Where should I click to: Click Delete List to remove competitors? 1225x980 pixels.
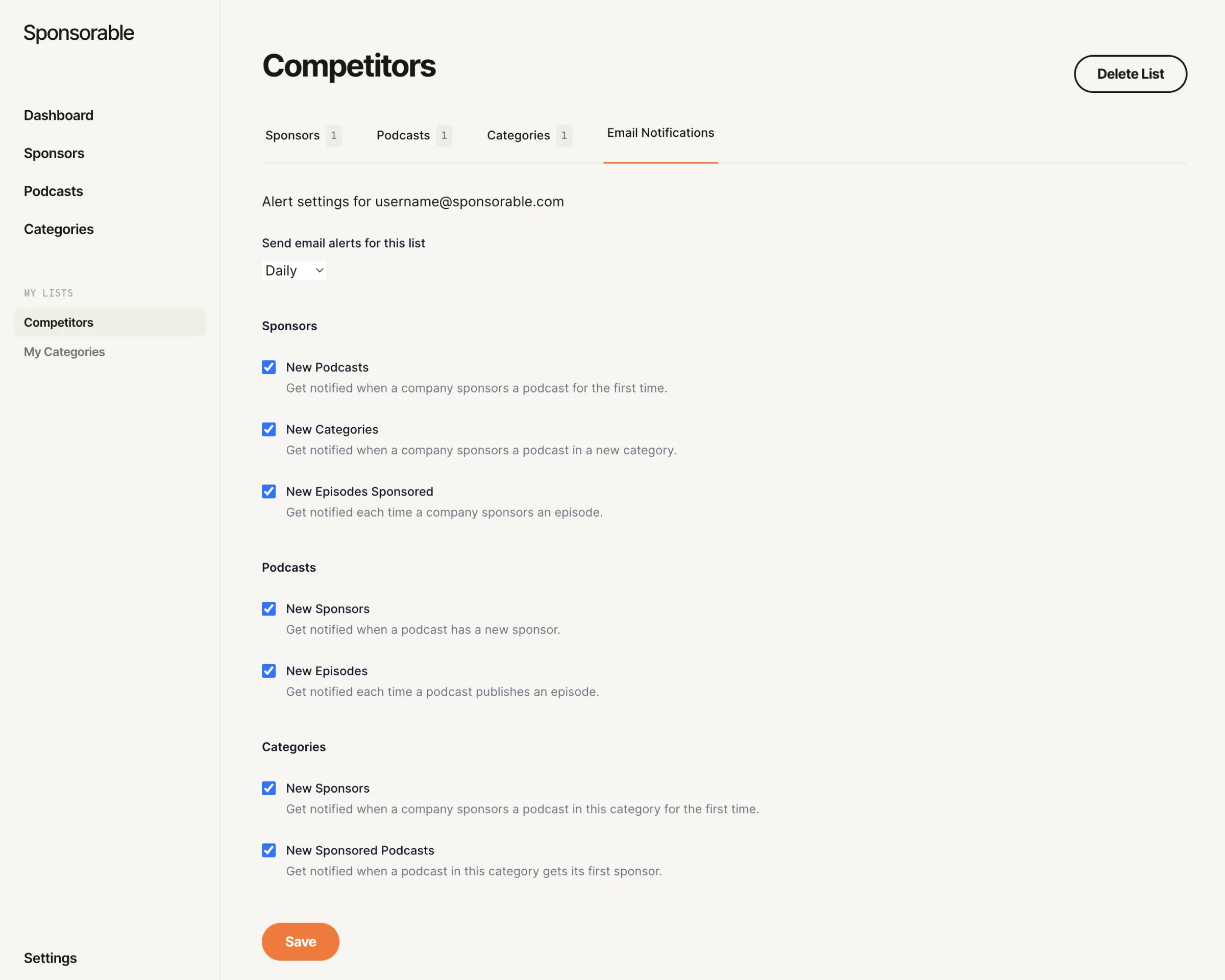click(1131, 73)
